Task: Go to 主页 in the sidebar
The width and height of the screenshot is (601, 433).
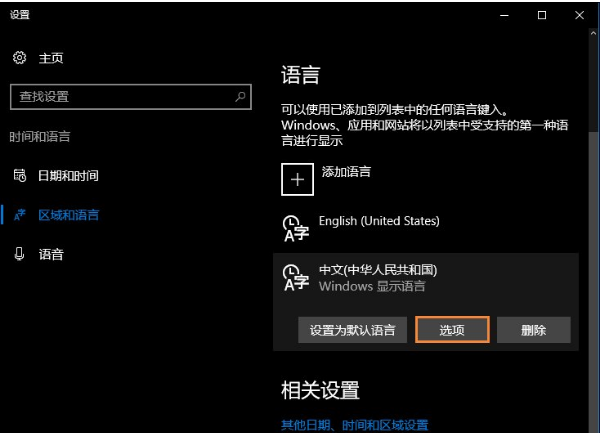Action: (51, 58)
